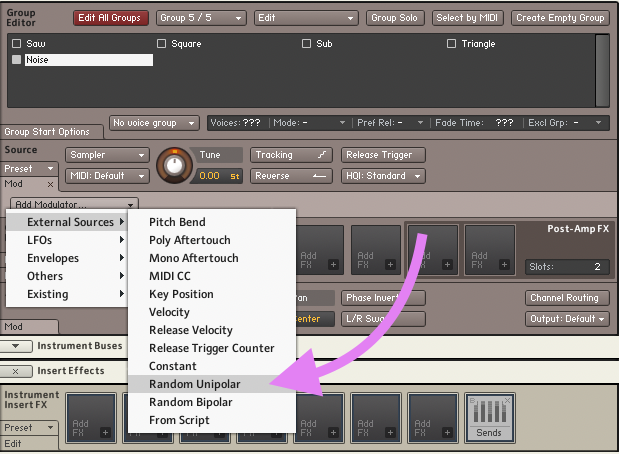Enable the Square group checkbox

[x=162, y=44]
